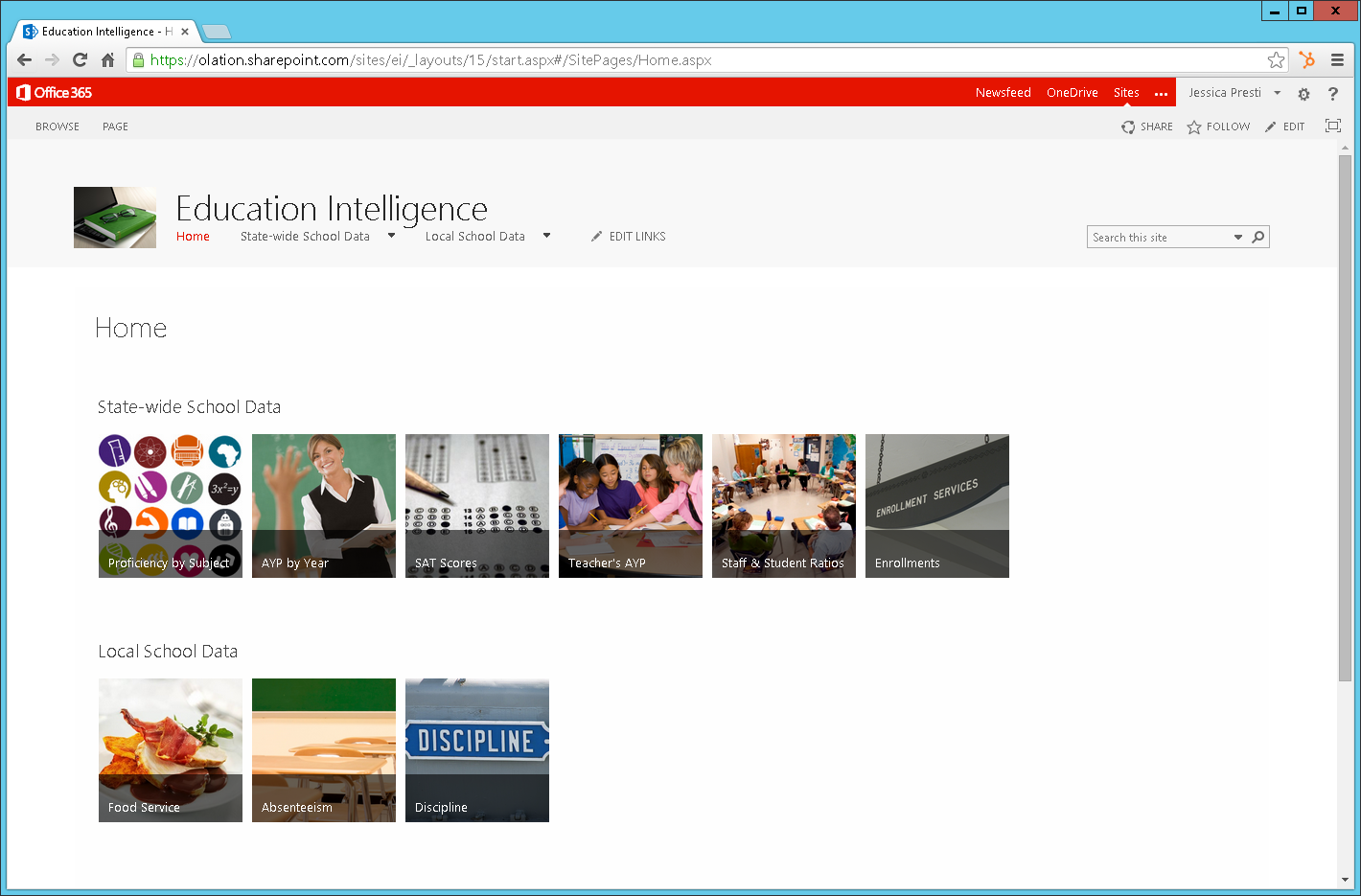This screenshot has width=1361, height=896.
Task: Select the BROWSE tab
Action: click(x=57, y=126)
